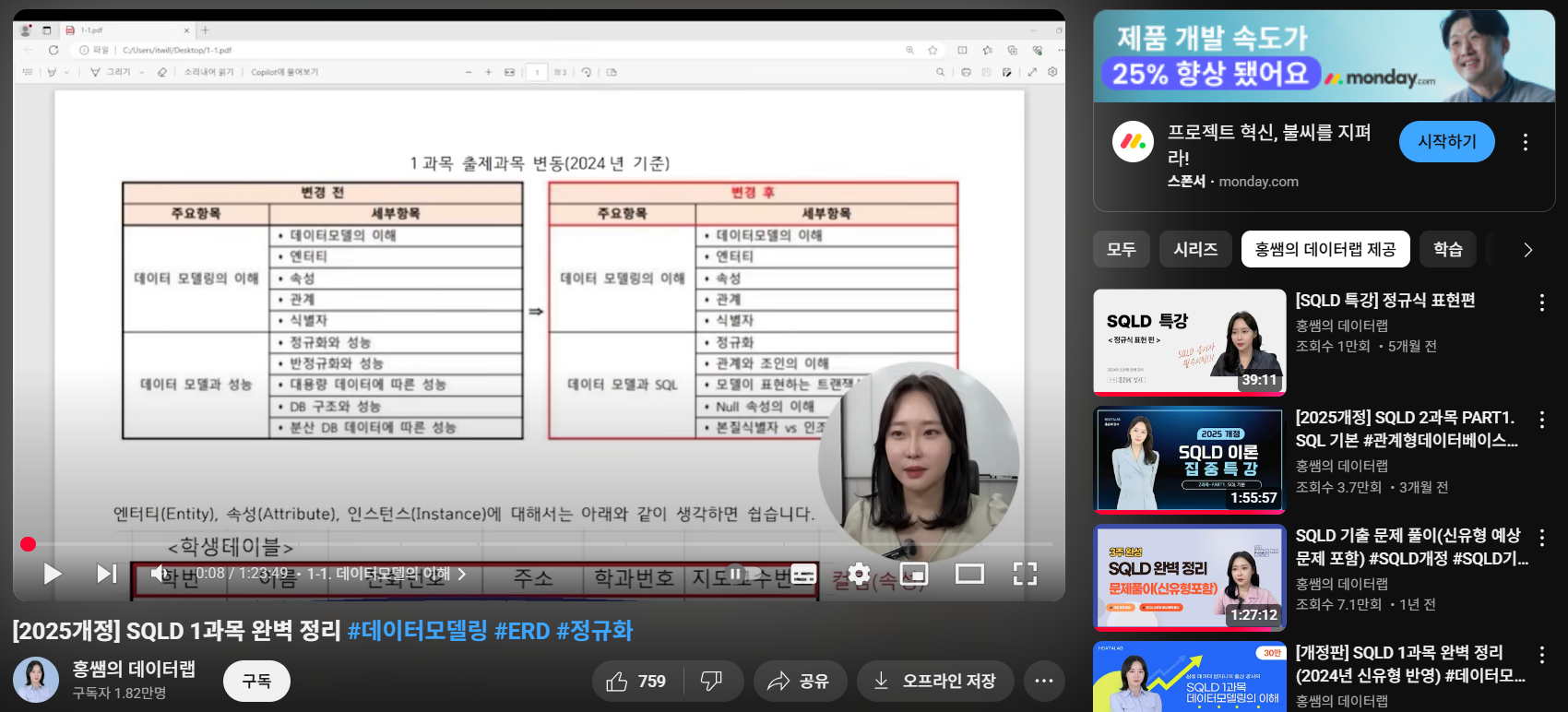Like the video (759)
Screen dimensions: 1568x712
coord(637,681)
